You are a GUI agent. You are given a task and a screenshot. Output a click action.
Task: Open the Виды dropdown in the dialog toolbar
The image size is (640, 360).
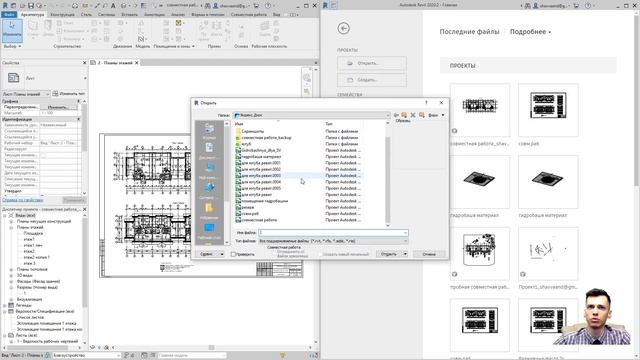[x=436, y=115]
